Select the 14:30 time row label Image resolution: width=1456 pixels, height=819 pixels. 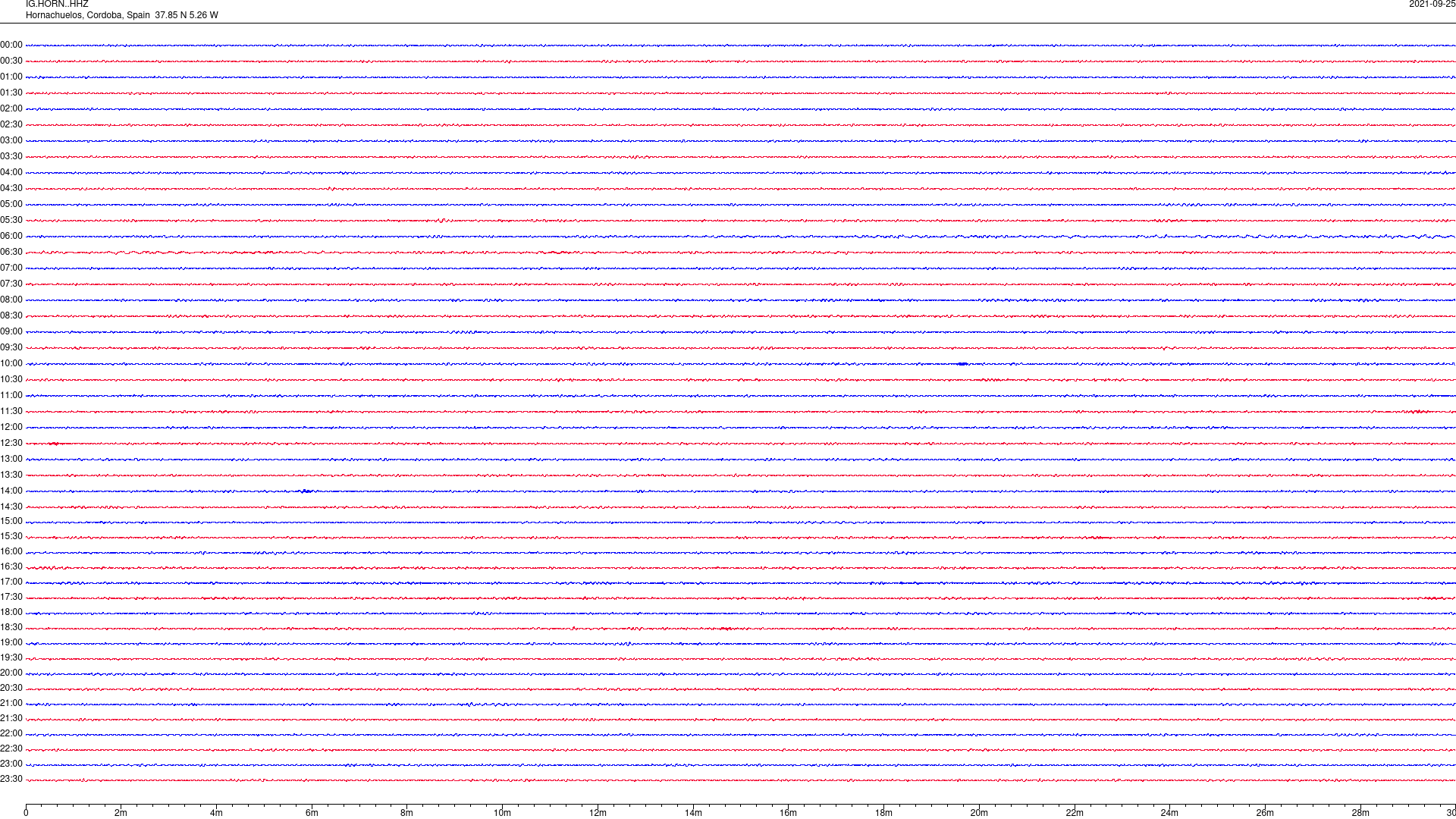11,507
